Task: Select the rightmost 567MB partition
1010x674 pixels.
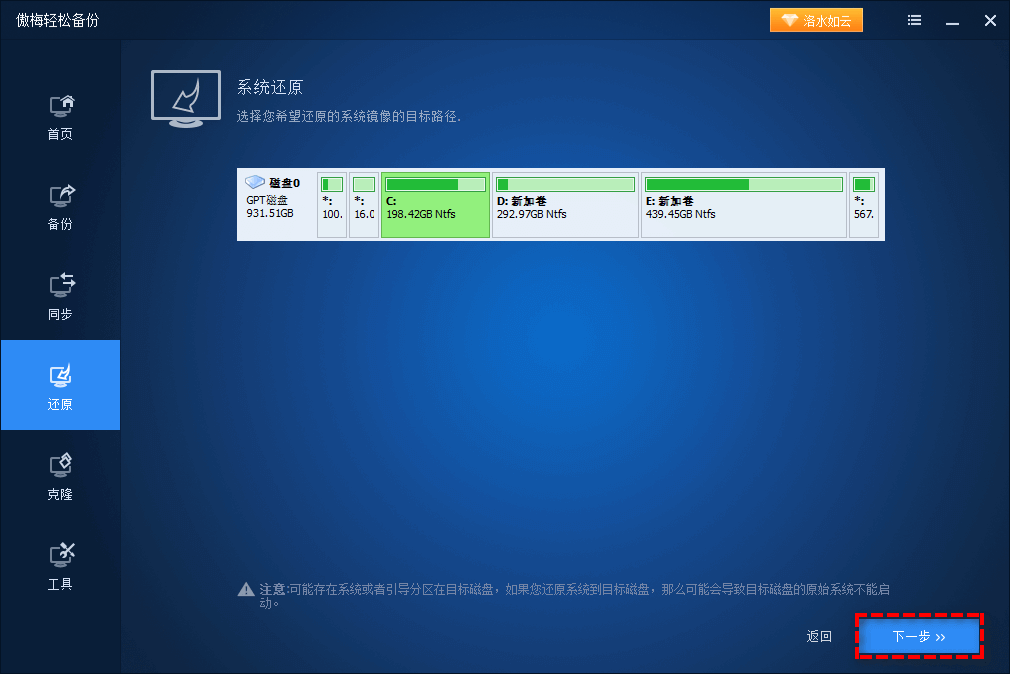Action: tap(863, 205)
